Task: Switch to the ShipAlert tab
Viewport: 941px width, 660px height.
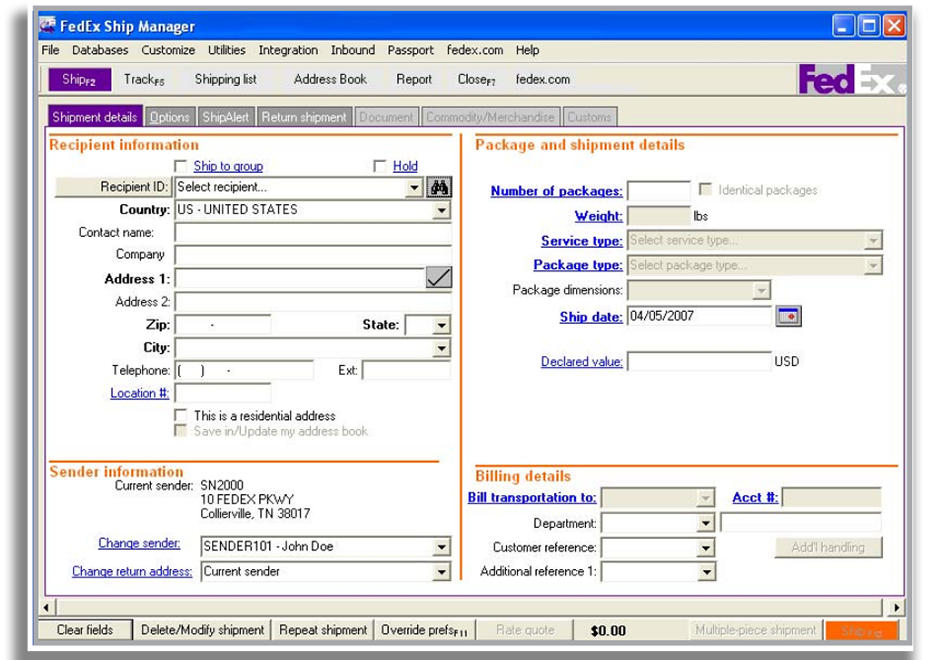Action: 226,117
